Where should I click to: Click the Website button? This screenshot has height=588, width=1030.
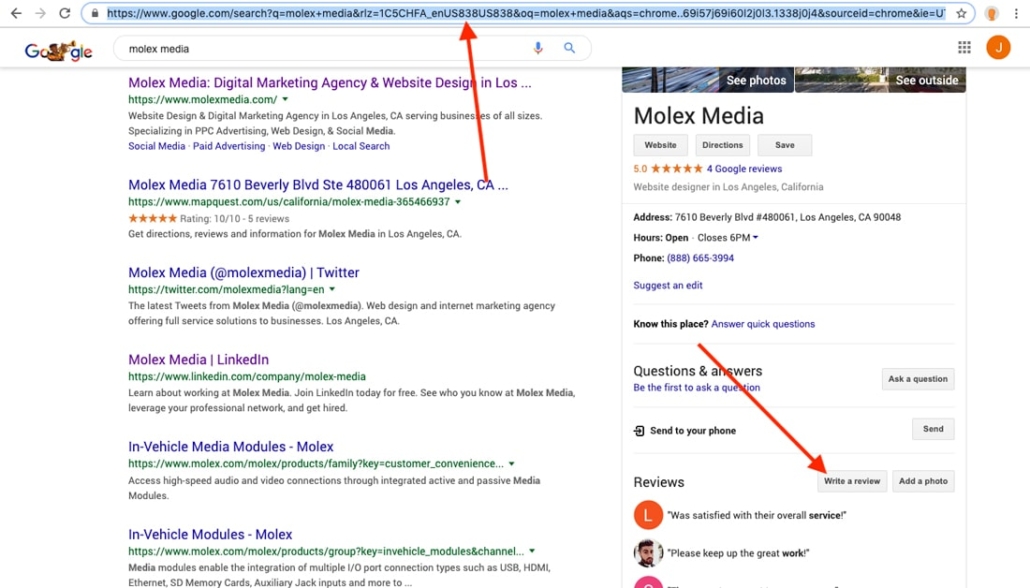(660, 145)
